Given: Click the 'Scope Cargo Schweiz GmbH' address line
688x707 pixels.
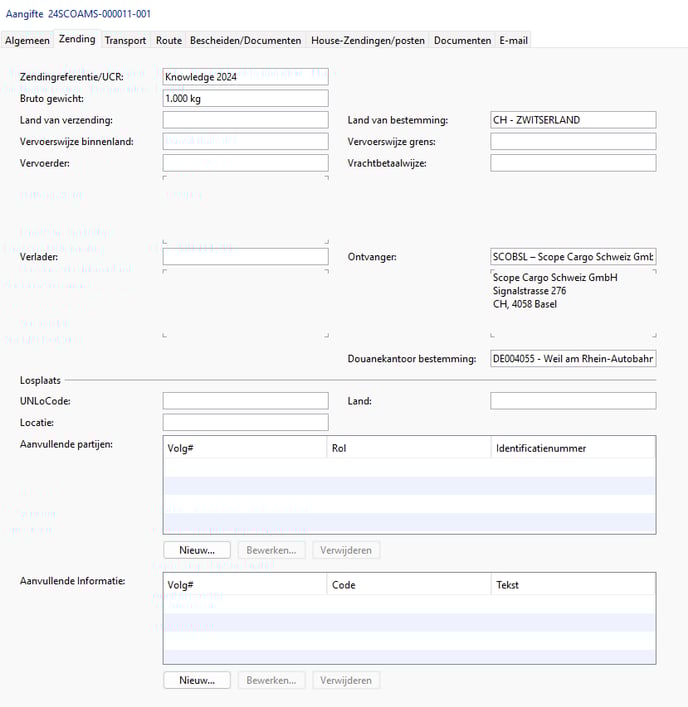Looking at the screenshot, I should pos(555,277).
